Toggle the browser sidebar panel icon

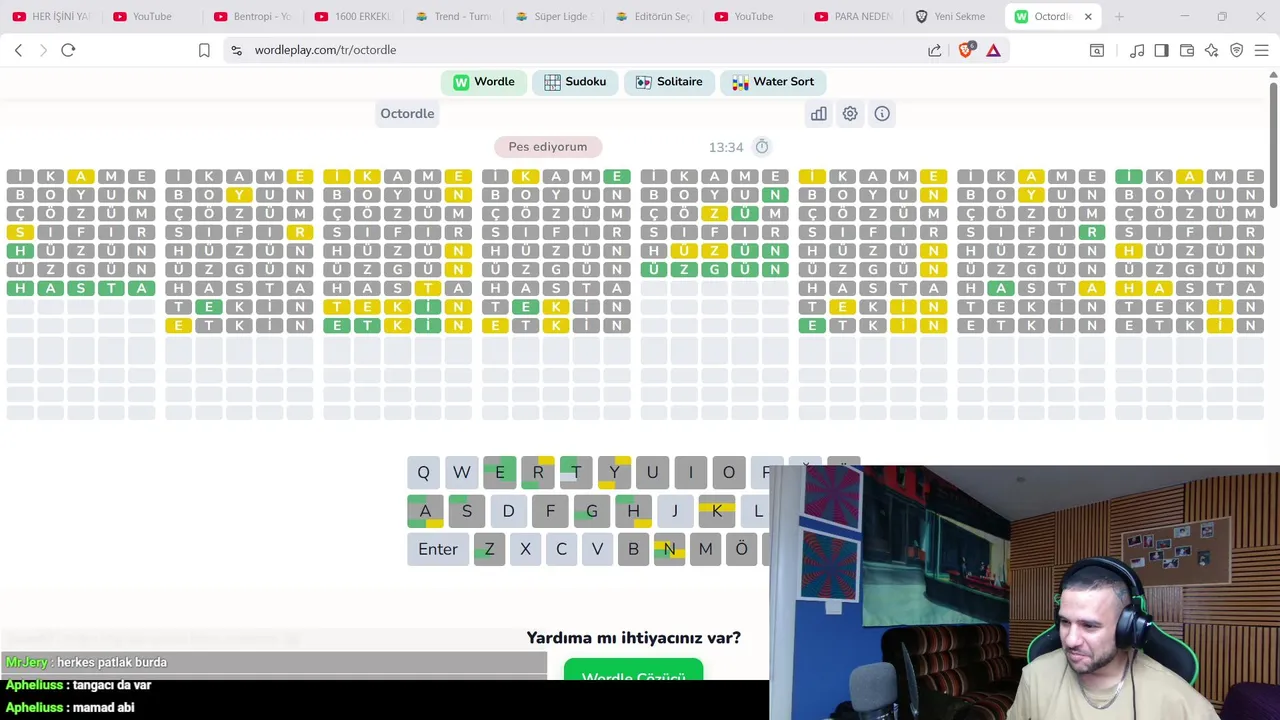(x=1161, y=50)
